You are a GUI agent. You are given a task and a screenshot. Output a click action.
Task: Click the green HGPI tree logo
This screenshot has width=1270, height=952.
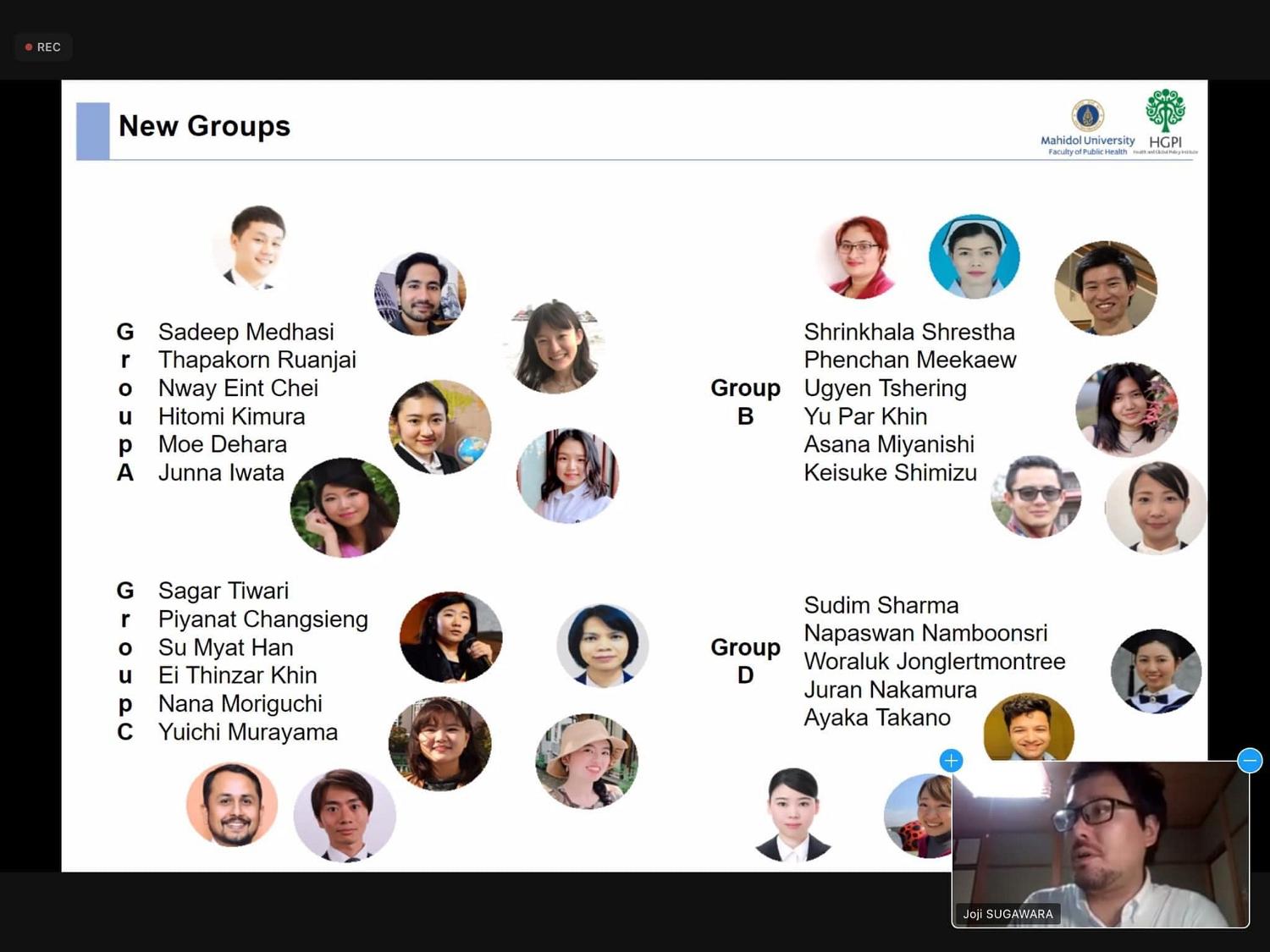[x=1166, y=121]
